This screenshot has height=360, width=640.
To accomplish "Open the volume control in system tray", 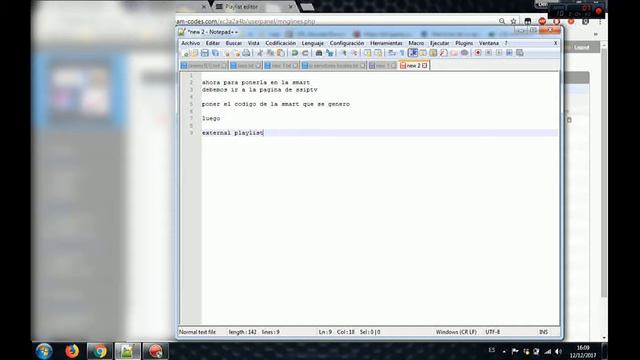I will click(558, 351).
